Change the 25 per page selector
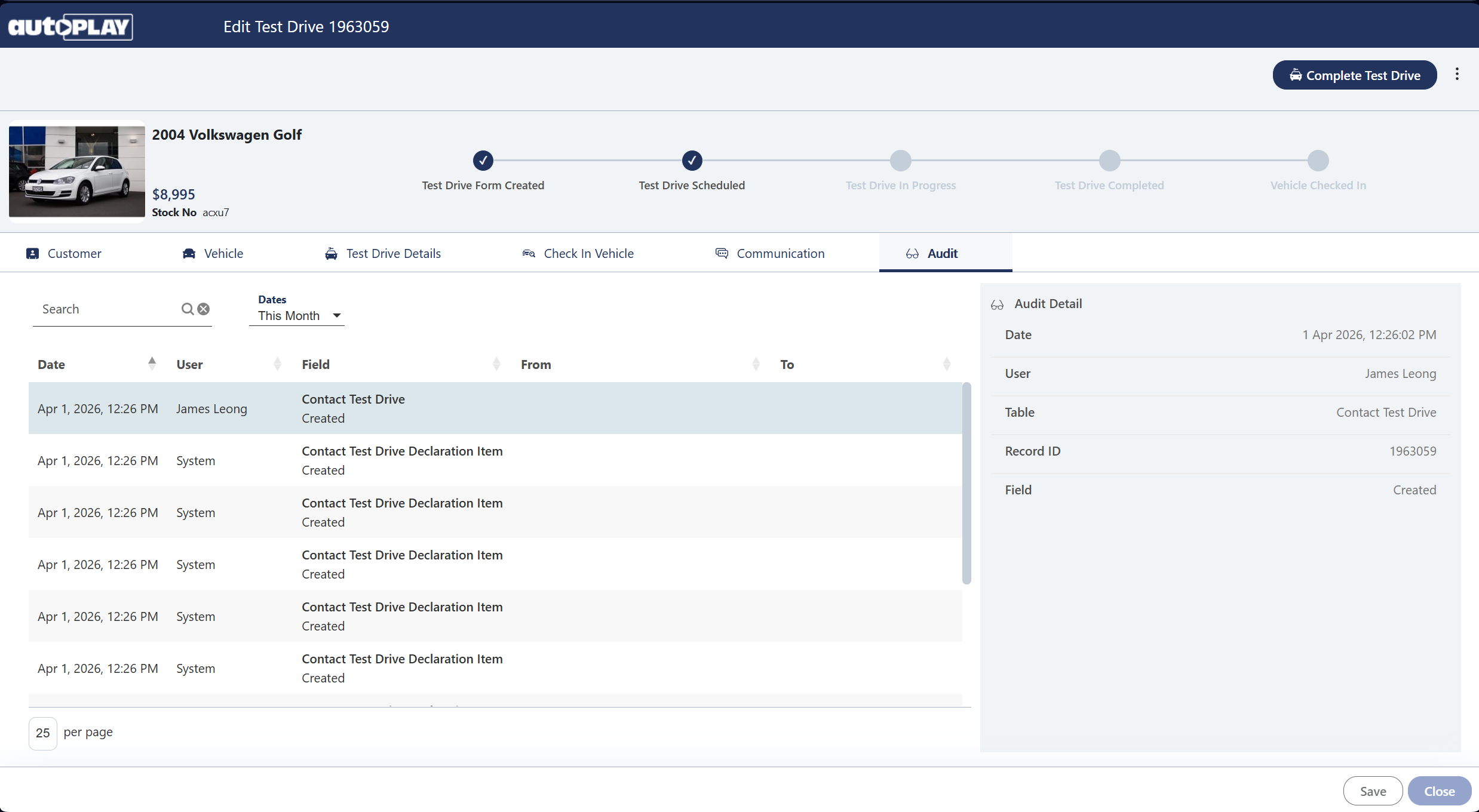This screenshot has height=812, width=1479. [x=43, y=733]
